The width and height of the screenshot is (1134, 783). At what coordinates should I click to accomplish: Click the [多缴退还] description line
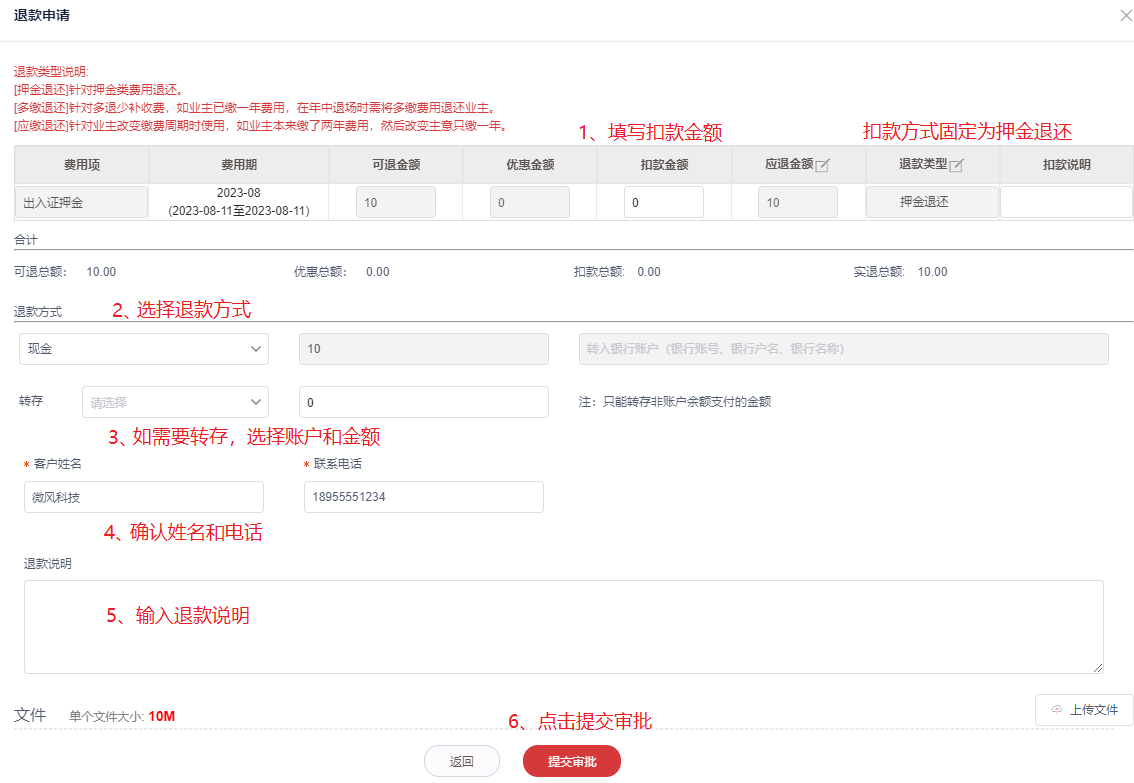click(x=257, y=108)
